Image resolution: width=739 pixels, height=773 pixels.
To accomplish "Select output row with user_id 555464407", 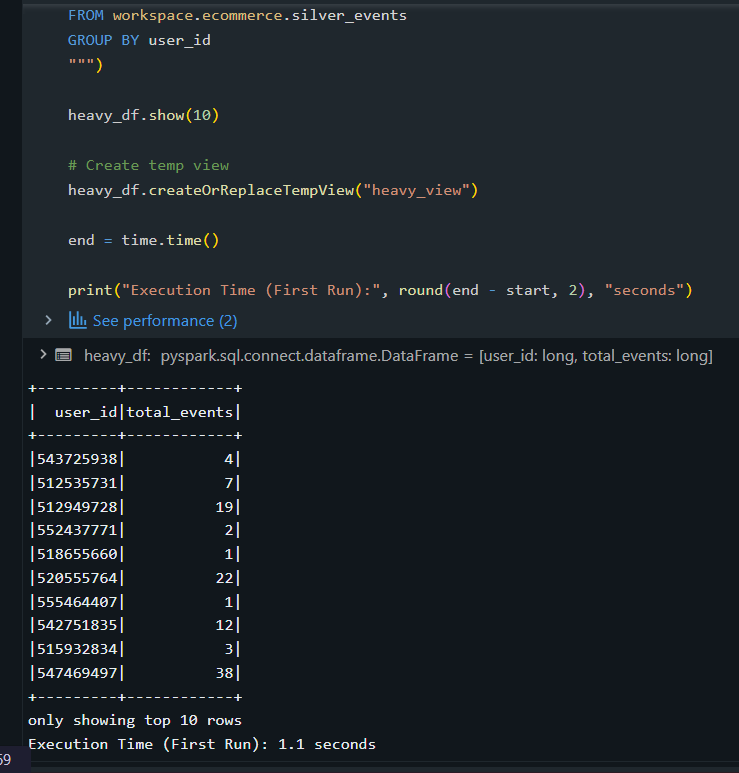I will pos(135,602).
